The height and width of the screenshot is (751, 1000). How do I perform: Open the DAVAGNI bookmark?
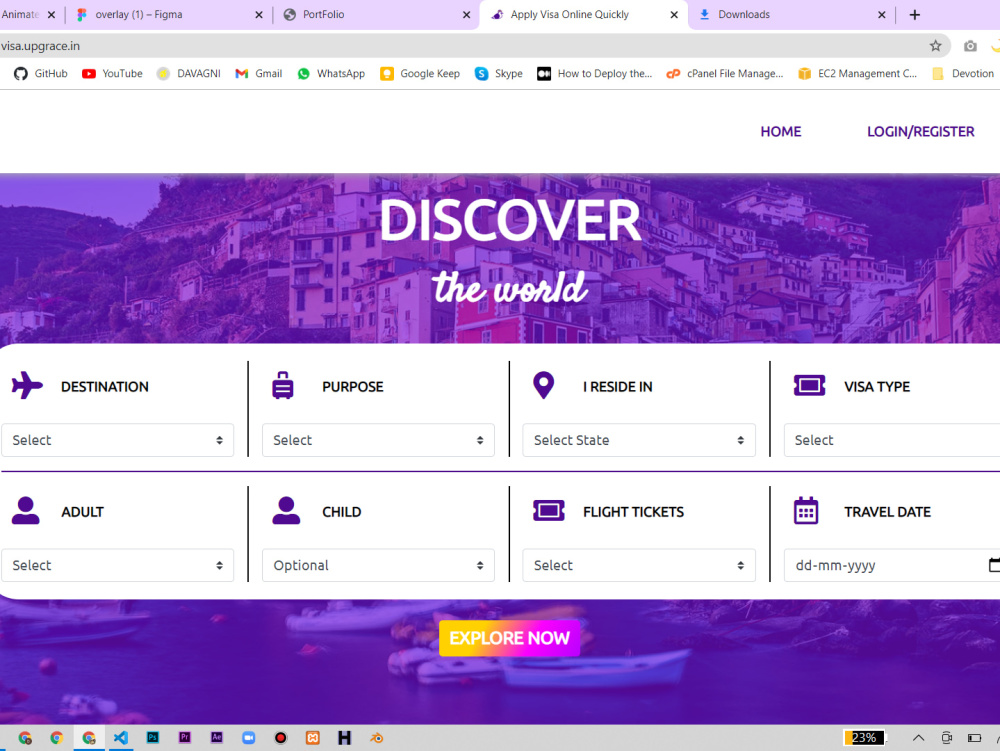tap(189, 73)
